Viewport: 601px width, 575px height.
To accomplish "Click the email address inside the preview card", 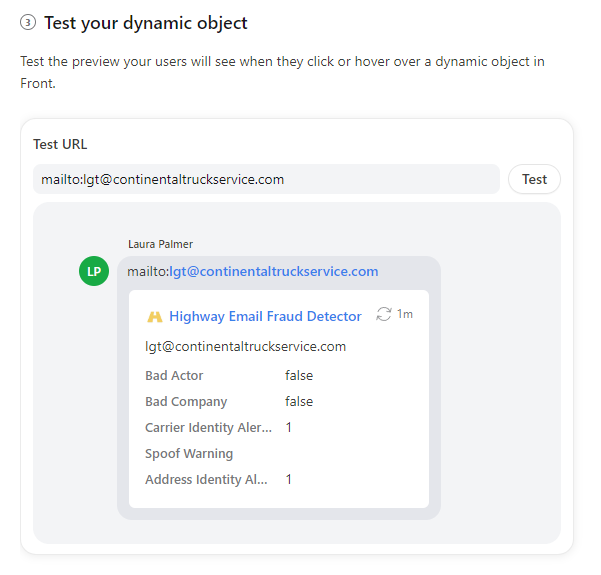I will [245, 347].
